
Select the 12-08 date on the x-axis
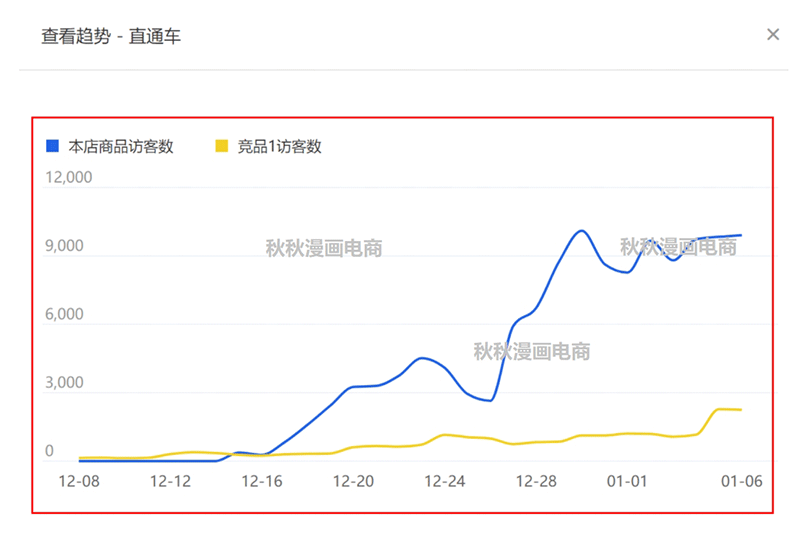78,481
